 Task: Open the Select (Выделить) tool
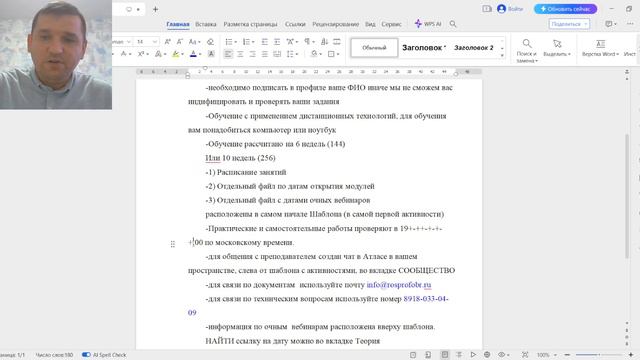click(x=557, y=48)
